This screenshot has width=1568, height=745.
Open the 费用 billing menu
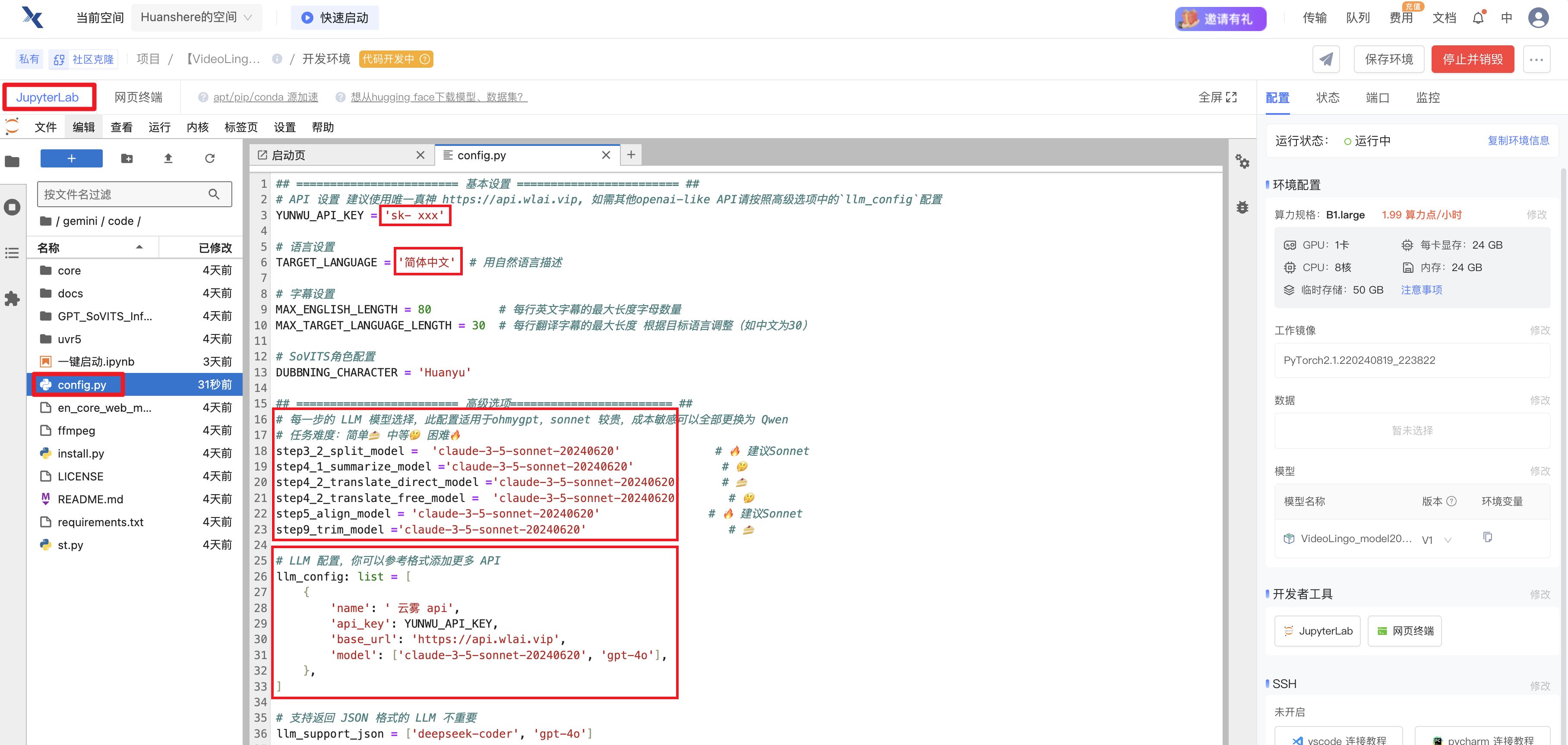pyautogui.click(x=1400, y=18)
